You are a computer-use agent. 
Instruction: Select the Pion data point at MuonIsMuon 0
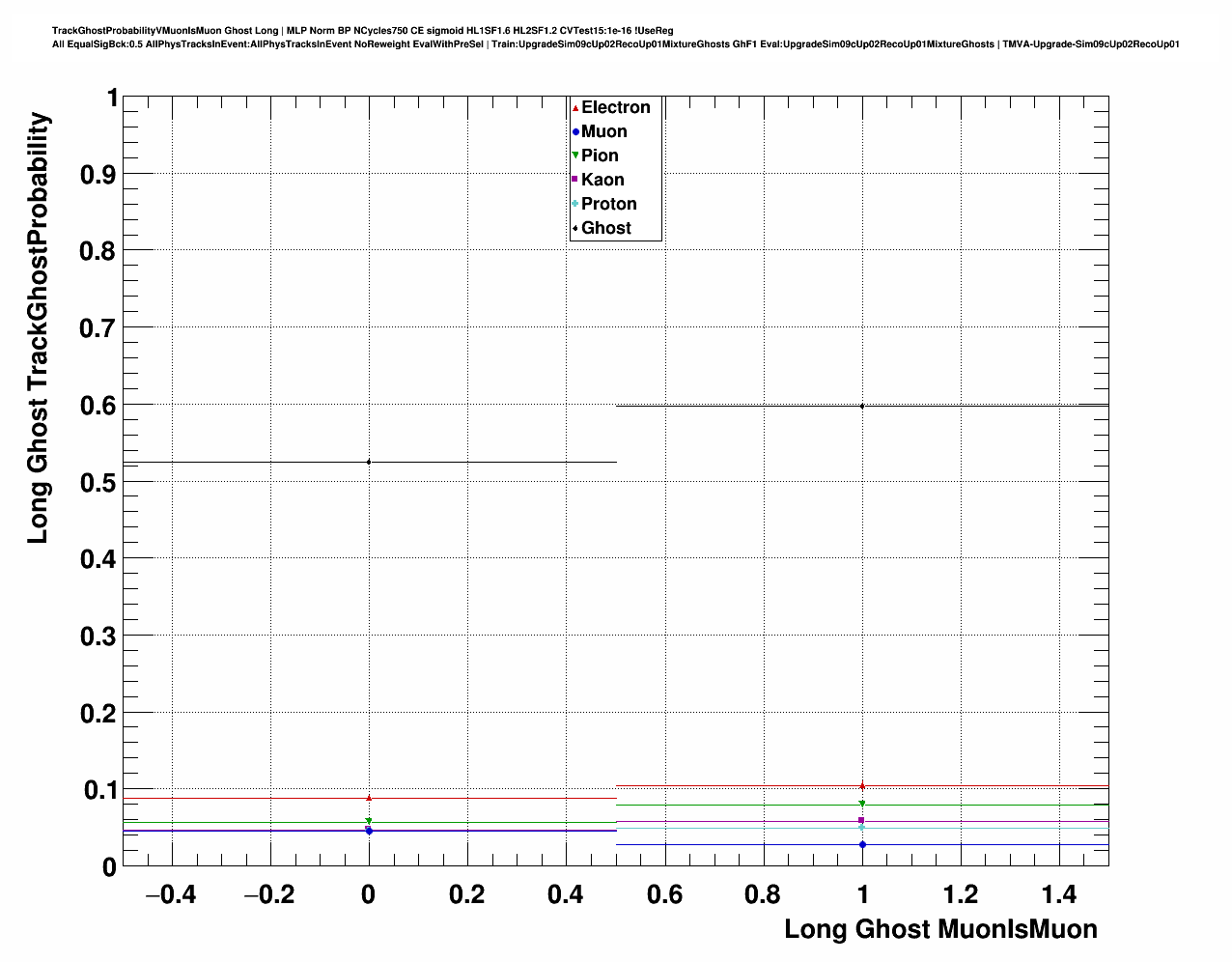pyautogui.click(x=369, y=821)
